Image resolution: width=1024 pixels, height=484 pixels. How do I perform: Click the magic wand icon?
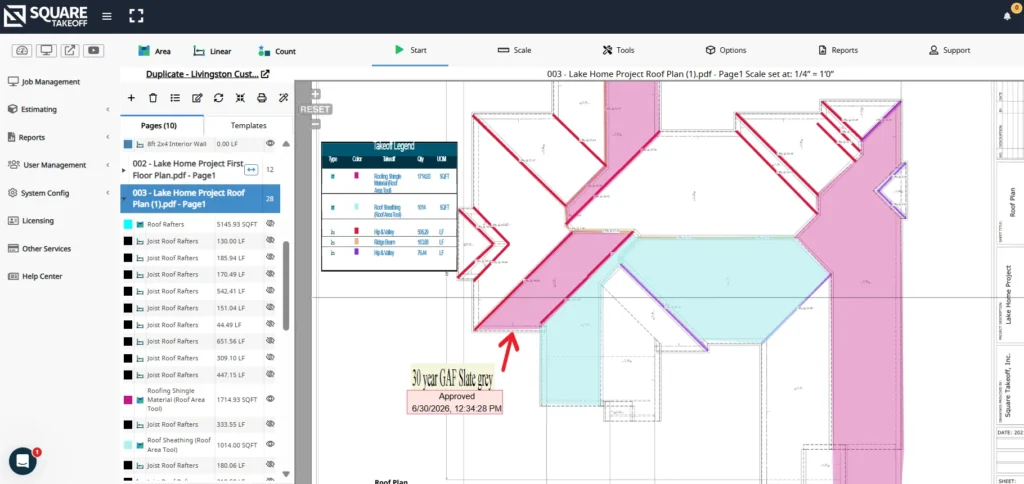283,98
